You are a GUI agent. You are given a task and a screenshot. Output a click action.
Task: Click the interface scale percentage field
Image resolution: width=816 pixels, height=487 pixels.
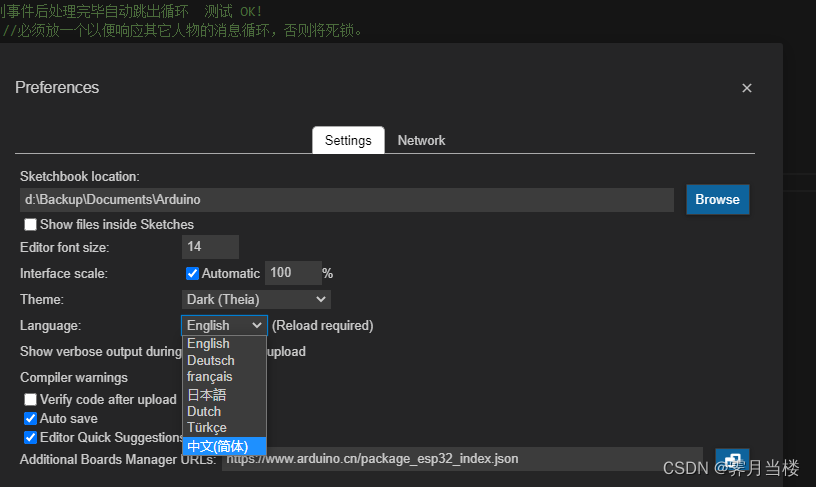(x=293, y=273)
